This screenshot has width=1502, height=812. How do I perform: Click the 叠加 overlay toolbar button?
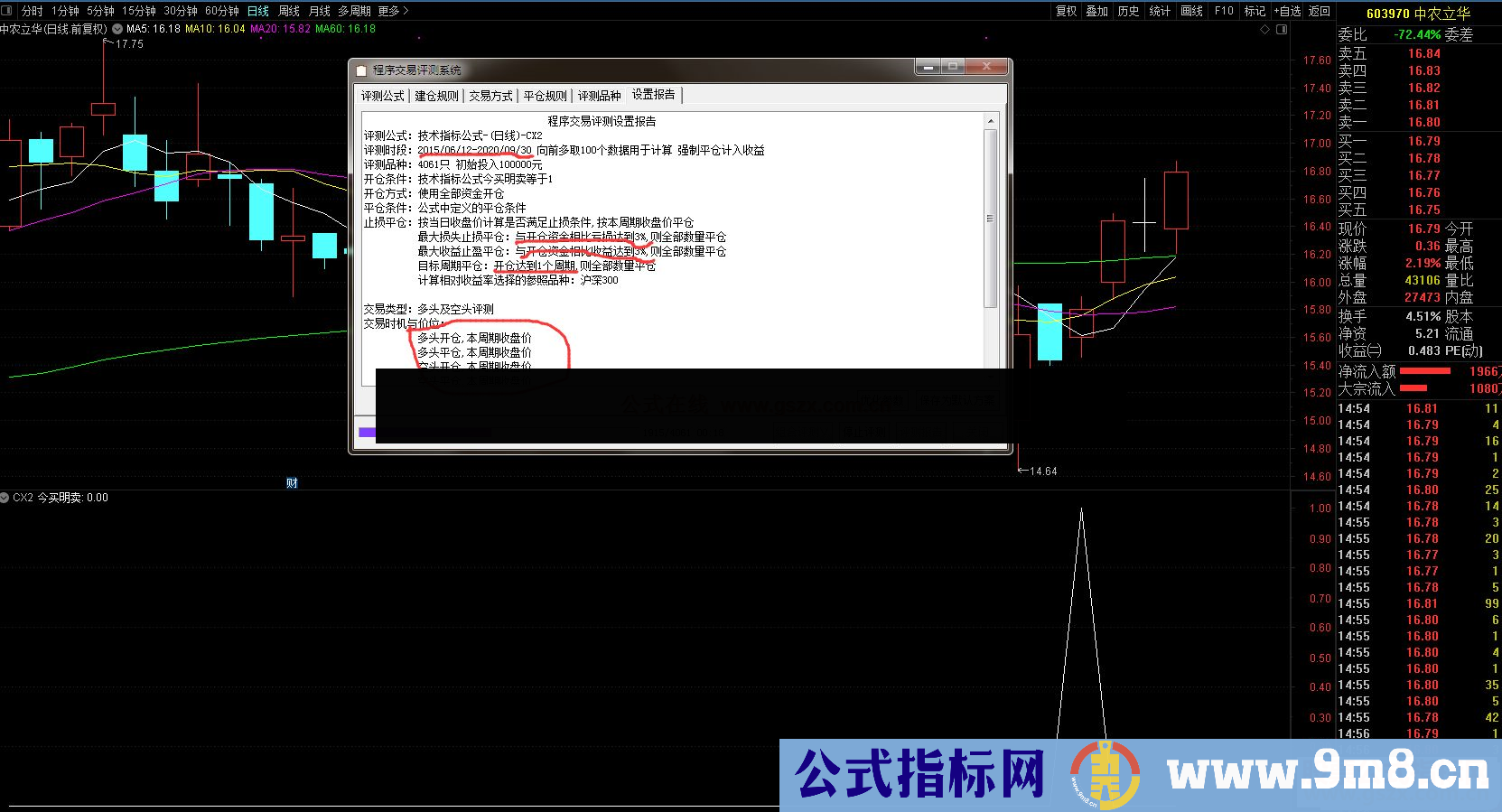1096,11
